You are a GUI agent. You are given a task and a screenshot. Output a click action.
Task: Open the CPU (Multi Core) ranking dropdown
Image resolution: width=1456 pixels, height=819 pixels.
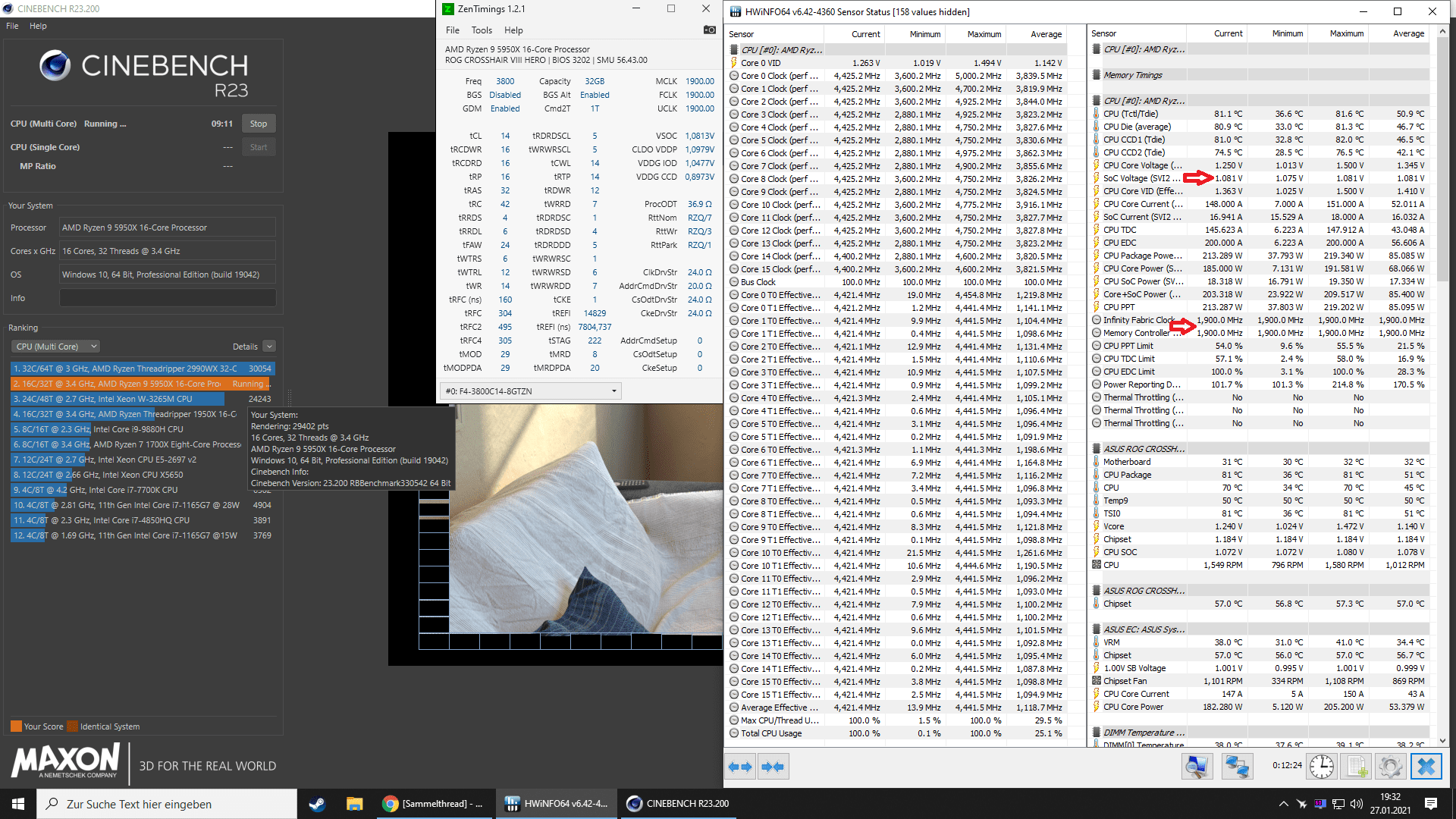(57, 347)
